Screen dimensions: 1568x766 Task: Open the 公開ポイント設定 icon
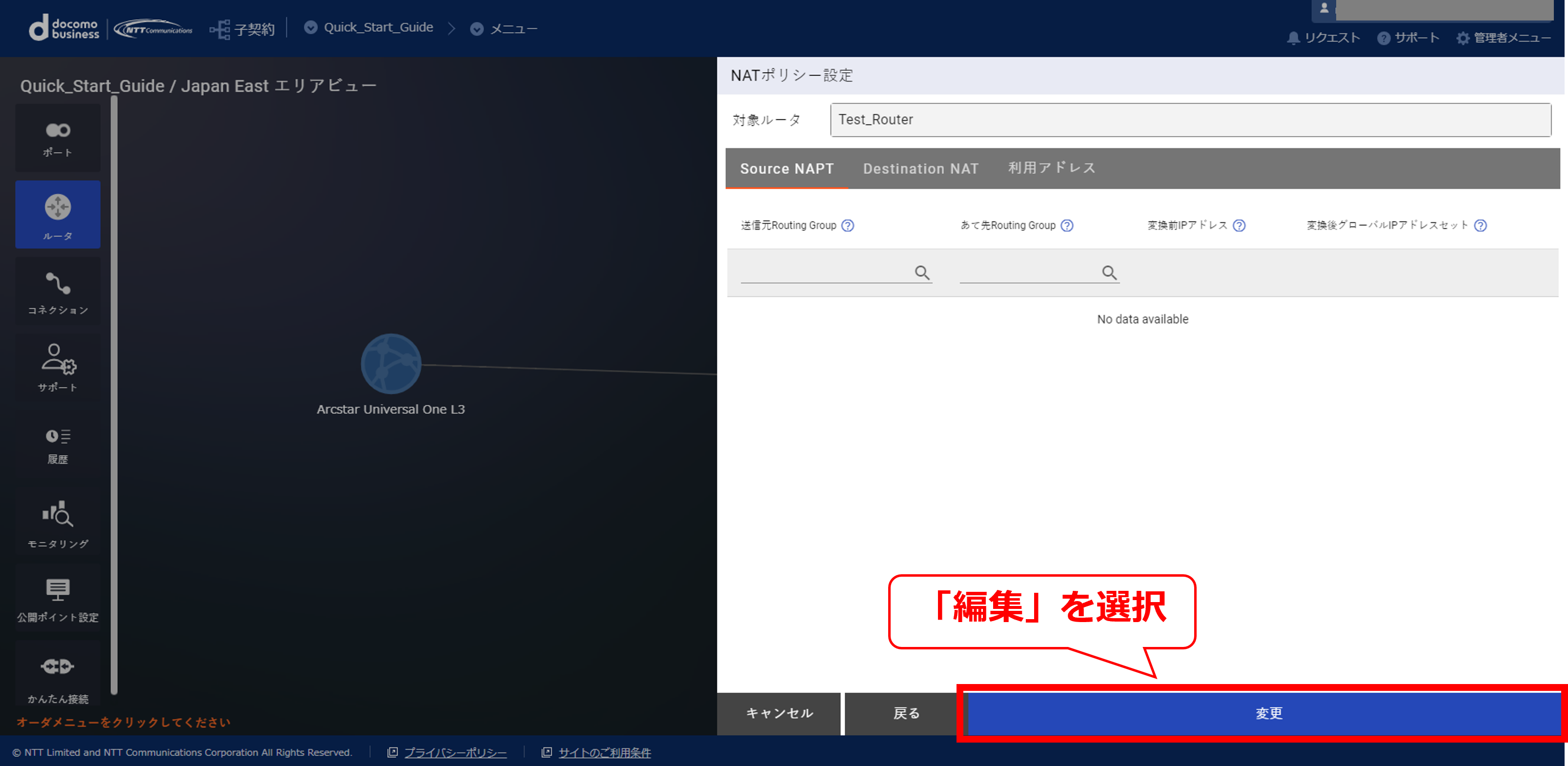(58, 599)
